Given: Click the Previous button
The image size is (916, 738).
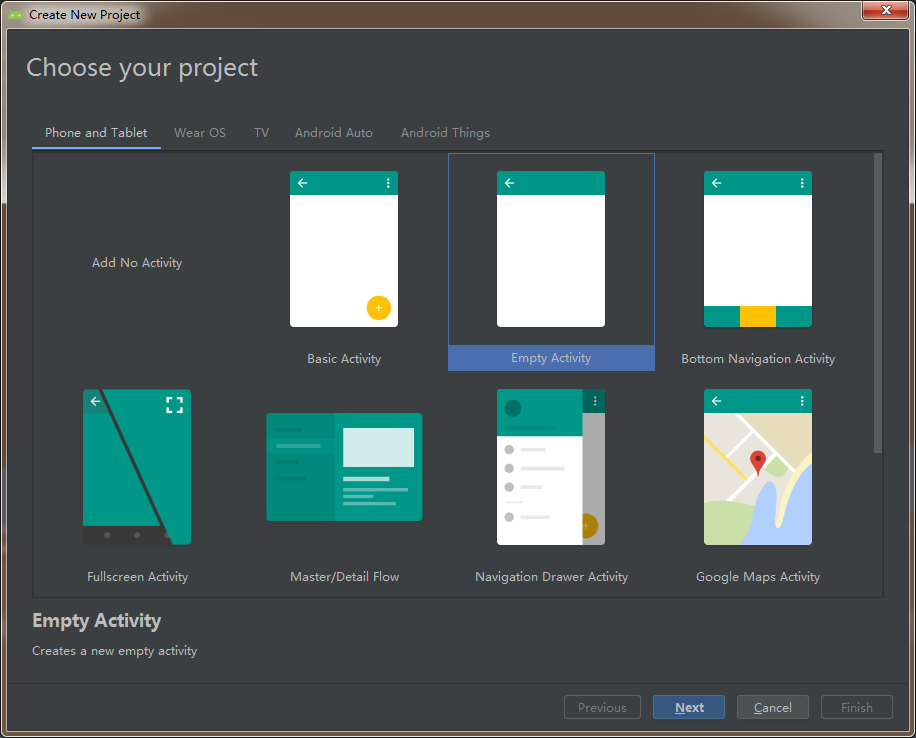Looking at the screenshot, I should (x=602, y=707).
